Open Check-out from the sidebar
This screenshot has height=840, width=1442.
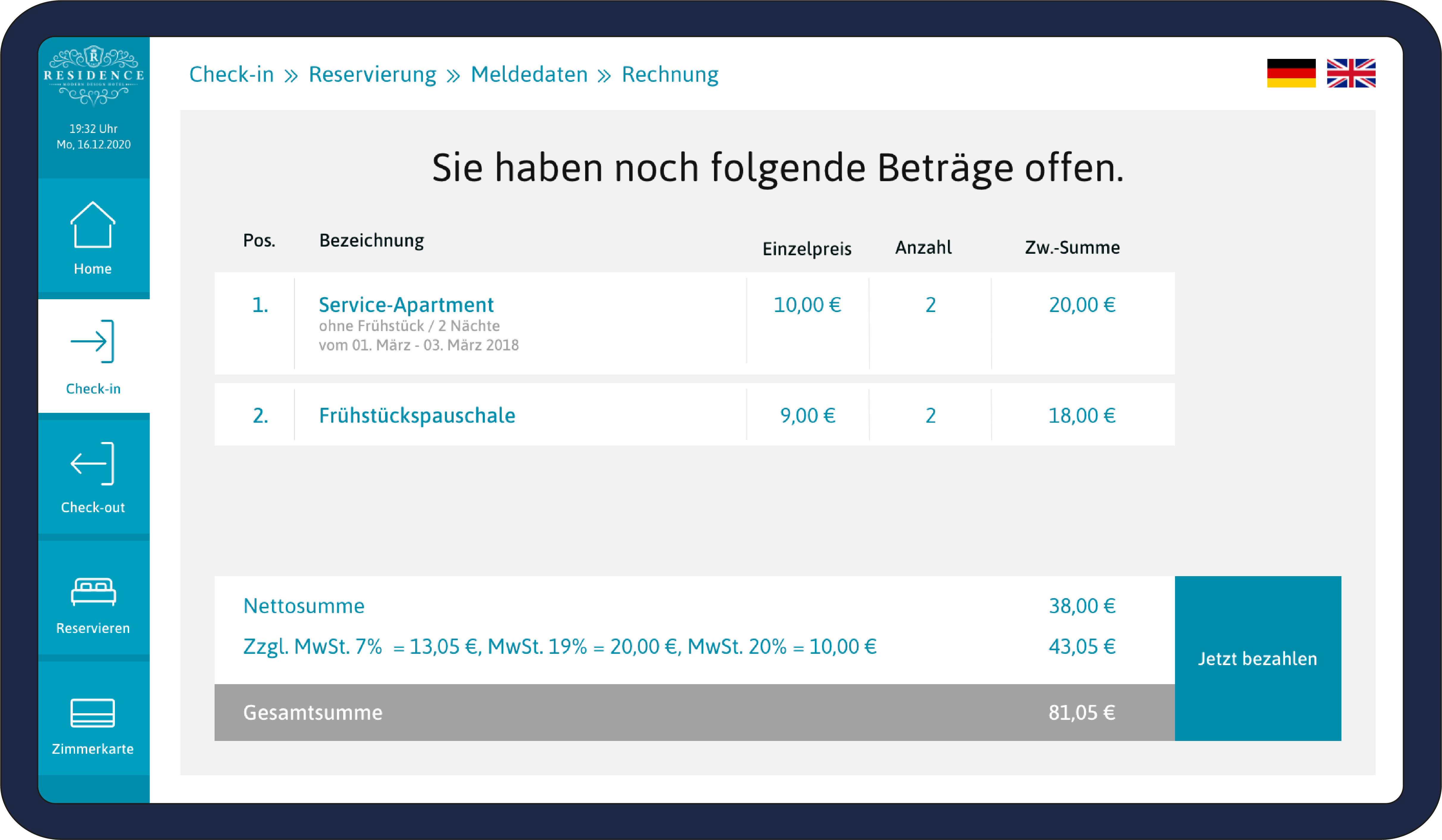click(x=93, y=476)
